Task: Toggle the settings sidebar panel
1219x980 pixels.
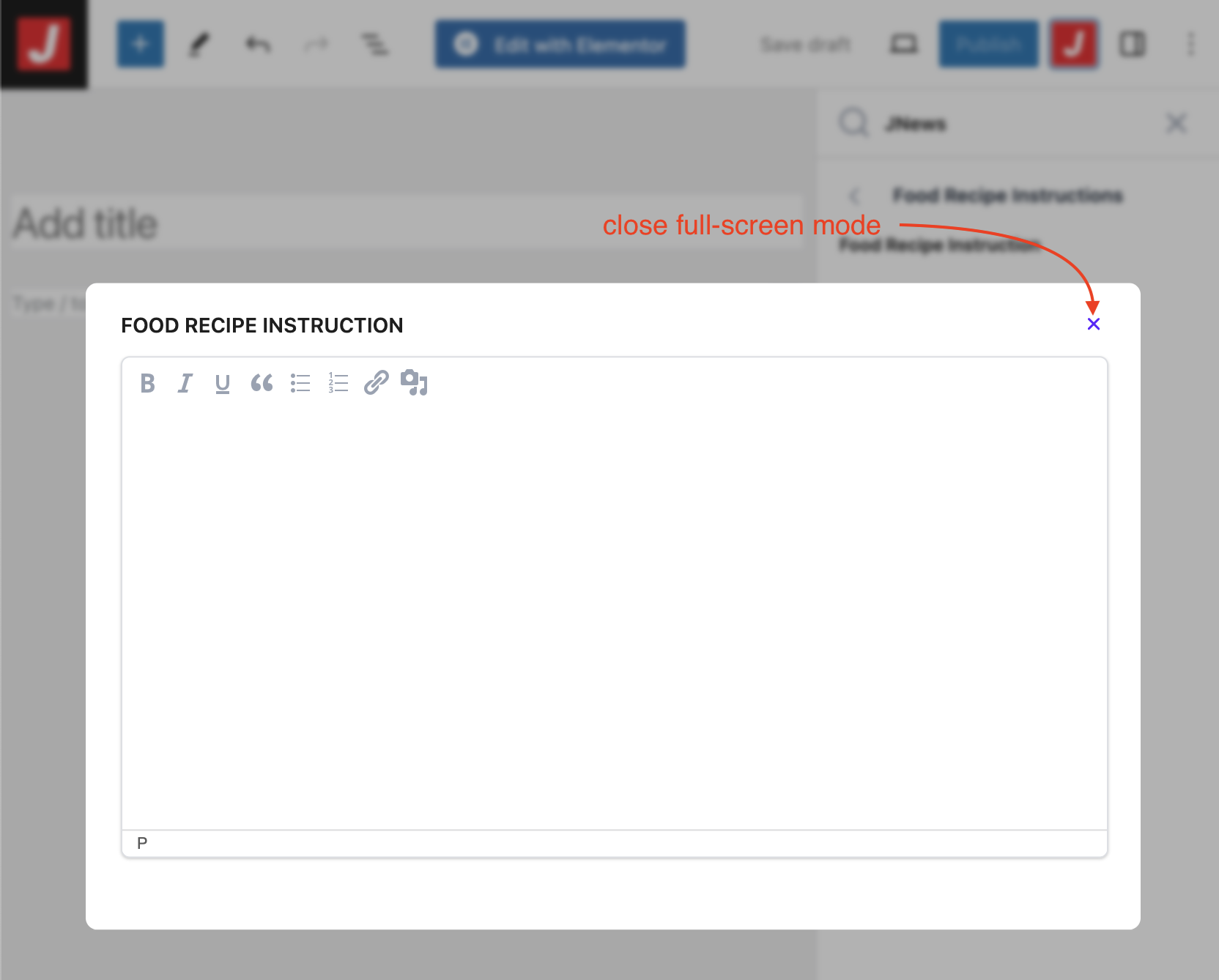Action: pyautogui.click(x=1132, y=45)
